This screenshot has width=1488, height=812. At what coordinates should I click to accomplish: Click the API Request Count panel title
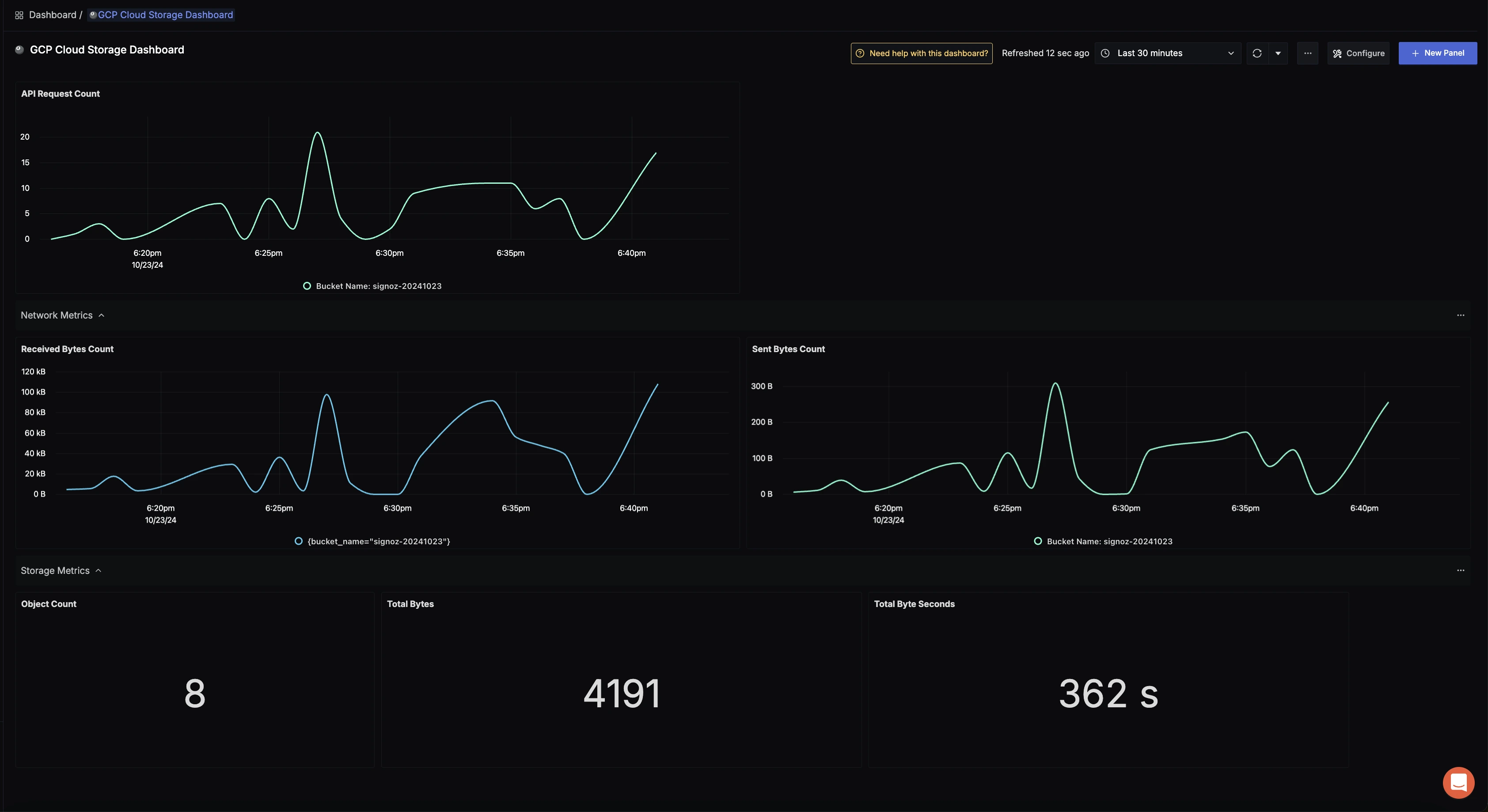tap(60, 94)
